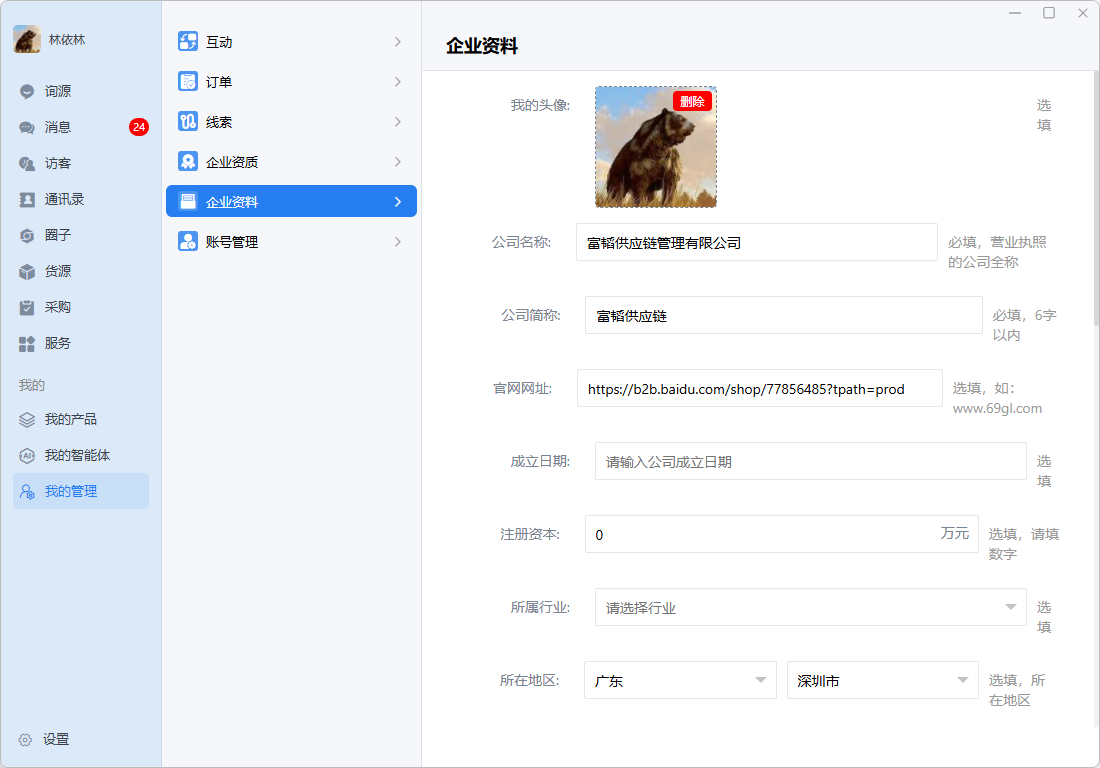This screenshot has height=768, width=1100.
Task: Click the 通讯录 contacts icon
Action: (x=27, y=199)
